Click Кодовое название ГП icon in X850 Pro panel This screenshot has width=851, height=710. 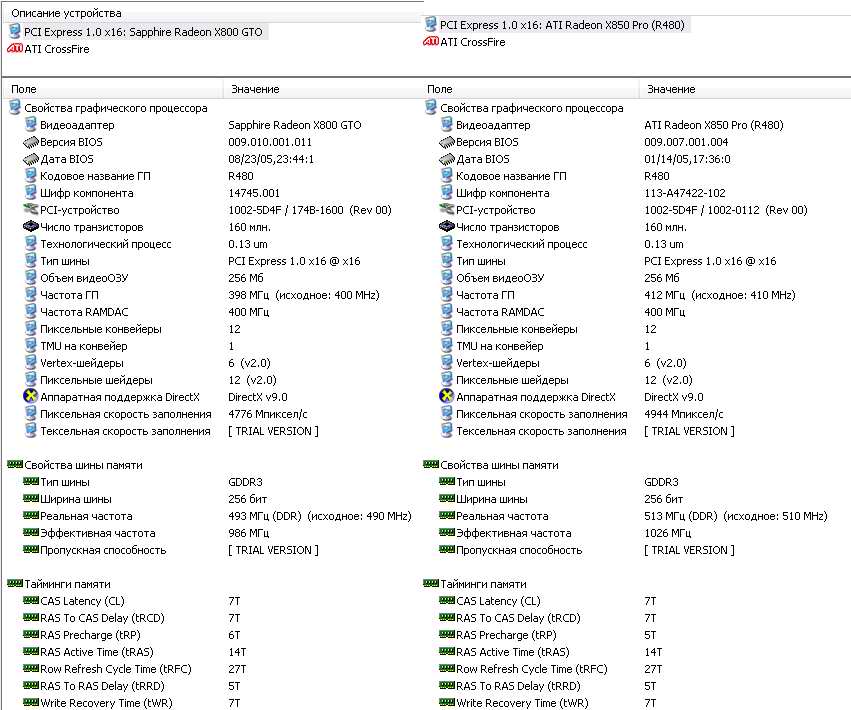click(447, 176)
